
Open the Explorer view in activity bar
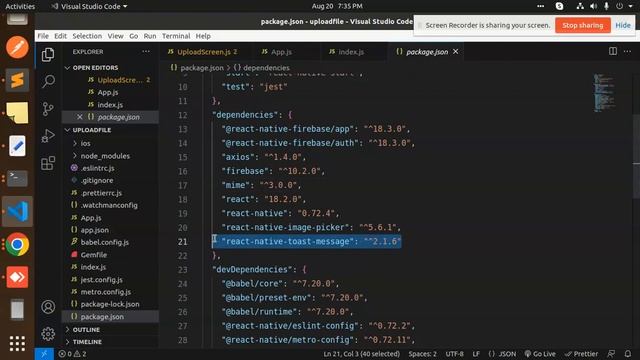click(48, 55)
